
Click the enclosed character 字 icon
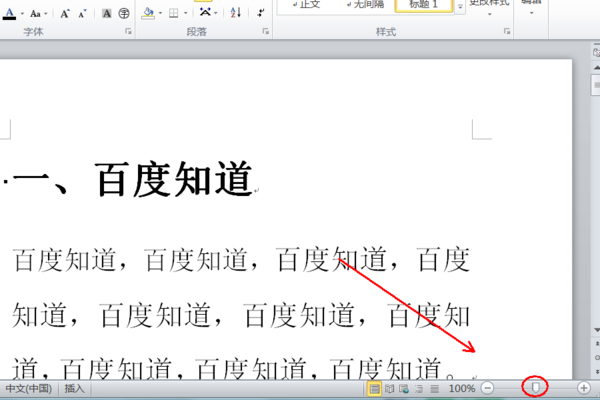[124, 14]
